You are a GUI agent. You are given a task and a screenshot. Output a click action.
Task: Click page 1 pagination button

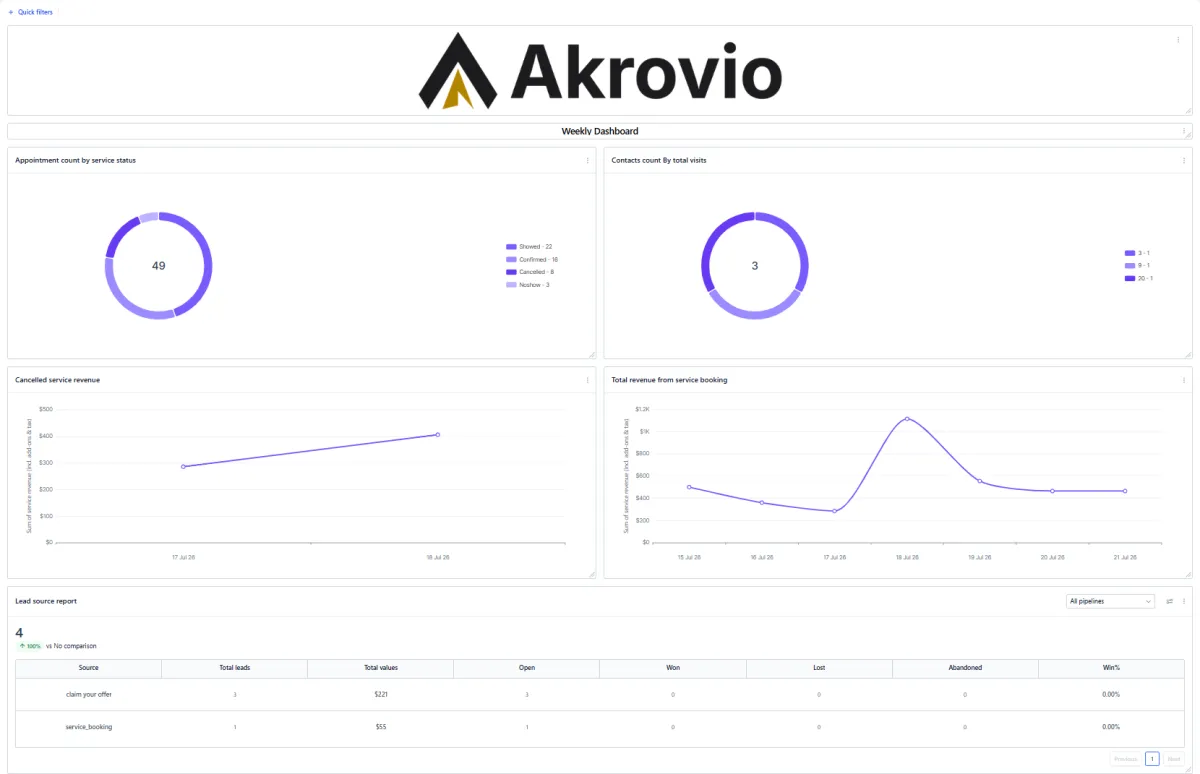click(1152, 759)
